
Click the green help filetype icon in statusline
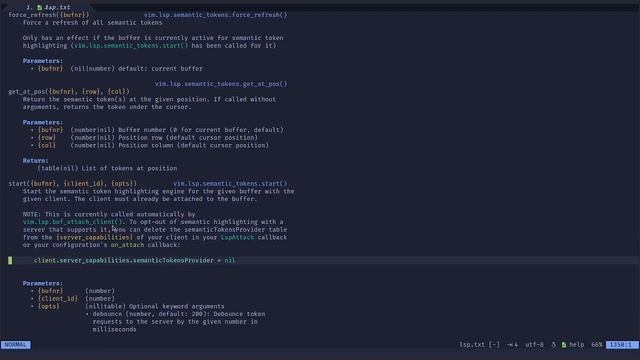point(564,345)
